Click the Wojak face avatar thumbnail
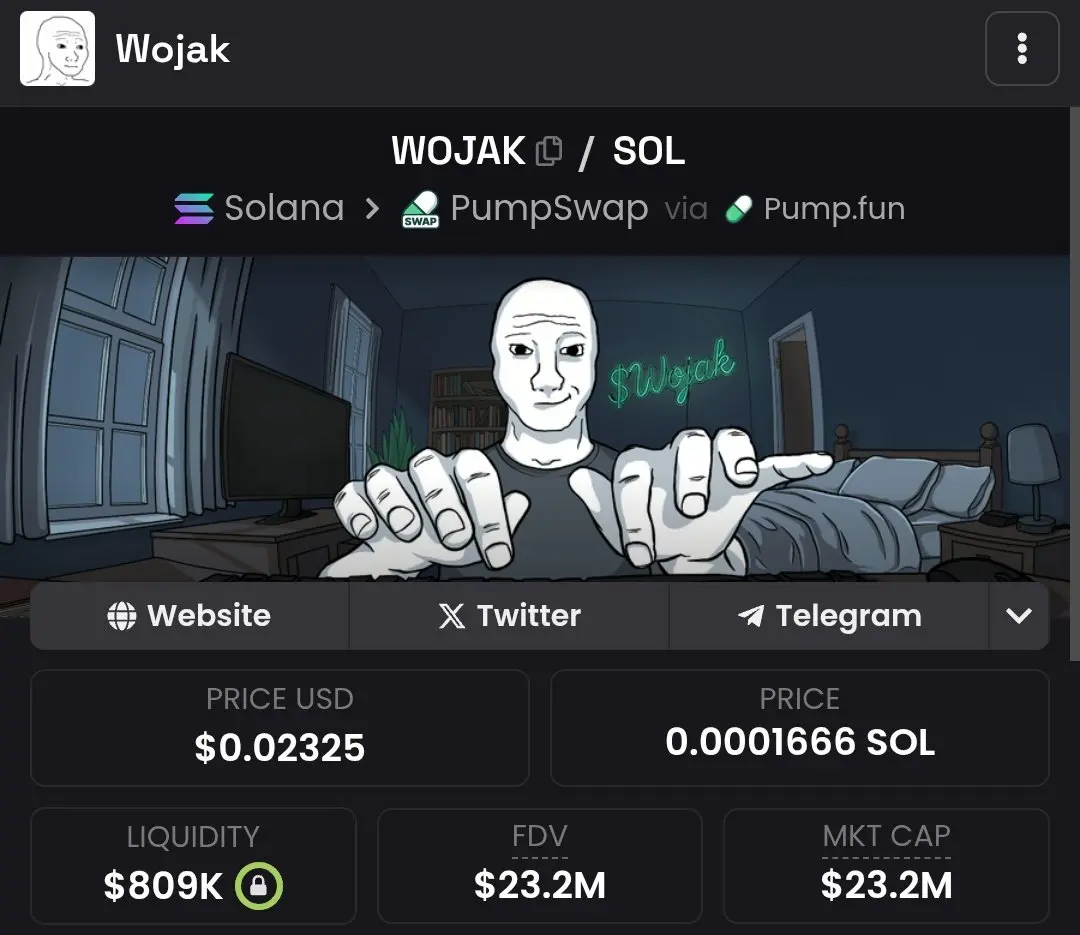The width and height of the screenshot is (1080, 935). [57, 48]
